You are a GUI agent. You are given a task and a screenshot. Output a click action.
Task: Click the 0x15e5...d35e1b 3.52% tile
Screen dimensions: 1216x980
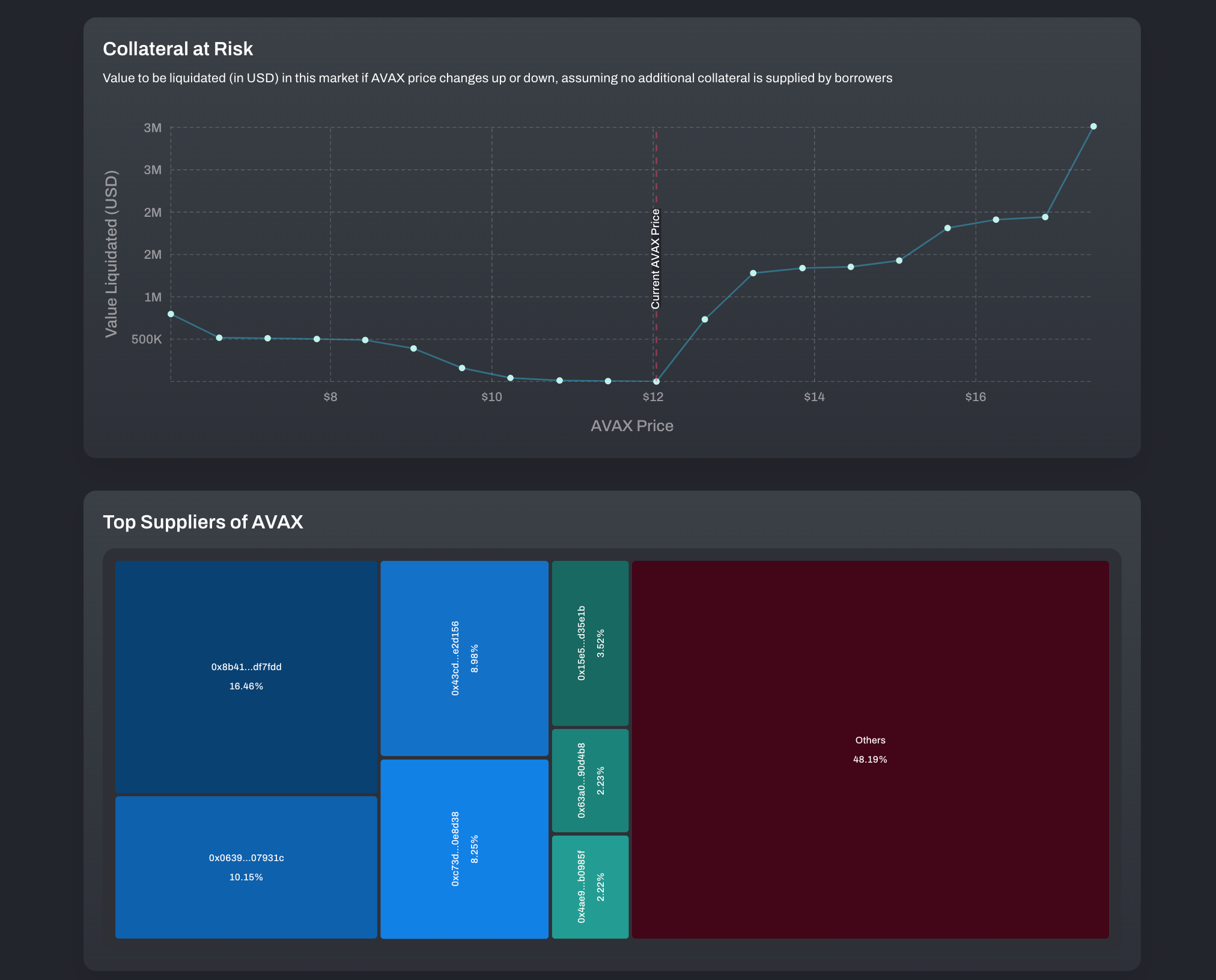pos(590,643)
